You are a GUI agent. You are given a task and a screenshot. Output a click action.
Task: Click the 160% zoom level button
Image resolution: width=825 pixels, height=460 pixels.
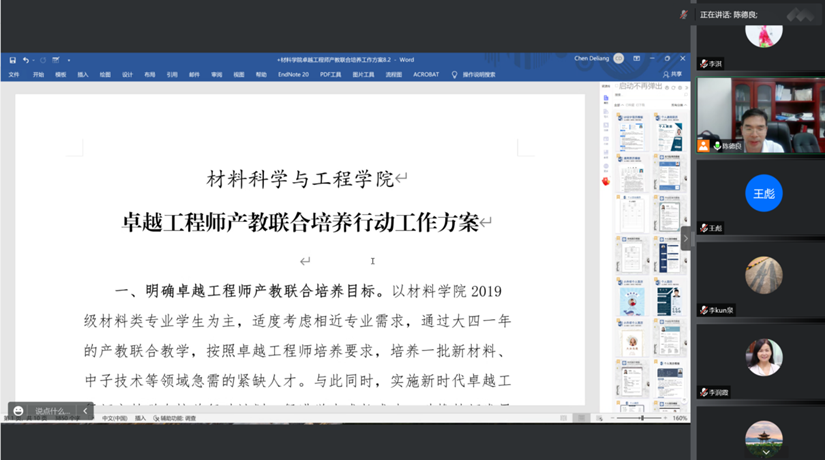click(680, 418)
